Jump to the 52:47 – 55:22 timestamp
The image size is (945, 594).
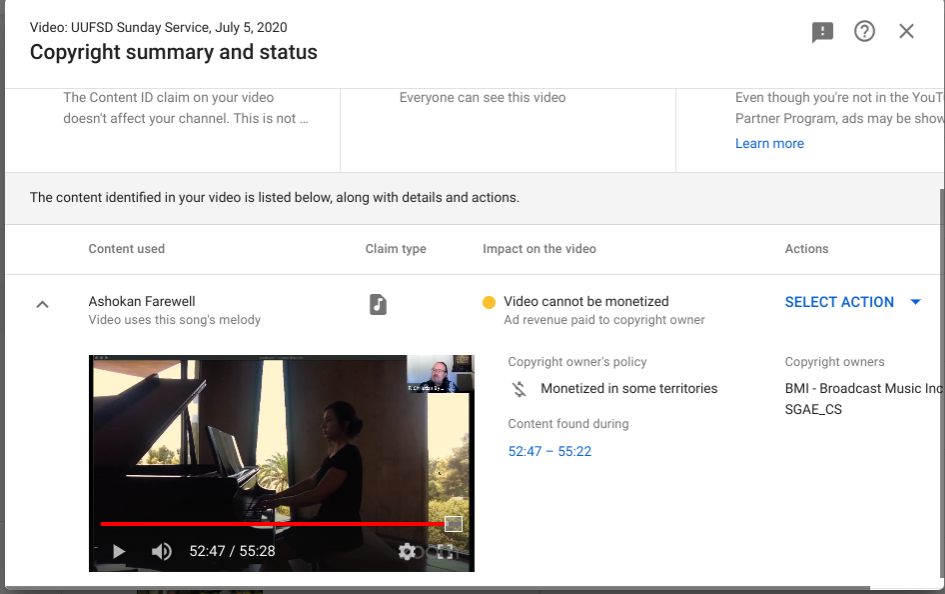550,451
